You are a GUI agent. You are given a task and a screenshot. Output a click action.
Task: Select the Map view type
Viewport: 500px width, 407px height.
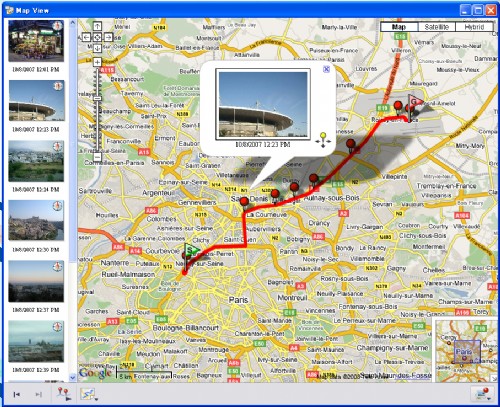click(399, 27)
